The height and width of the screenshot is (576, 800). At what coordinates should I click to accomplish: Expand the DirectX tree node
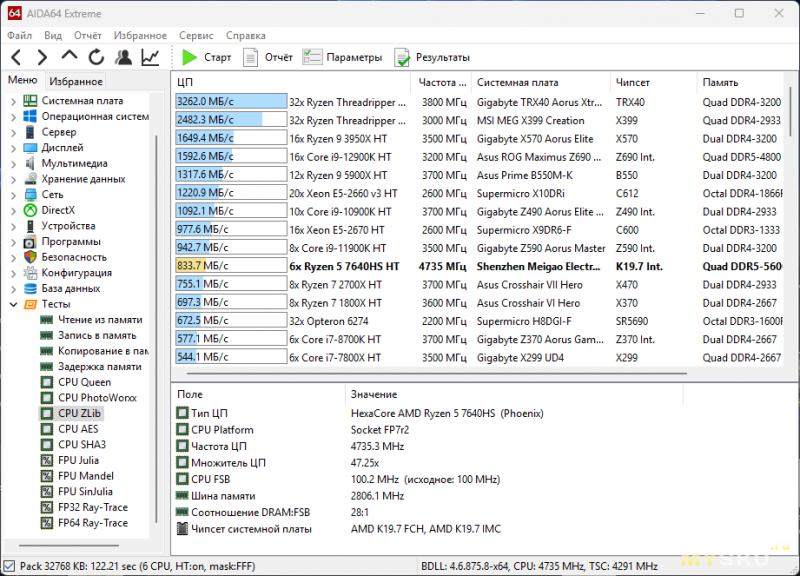13,211
